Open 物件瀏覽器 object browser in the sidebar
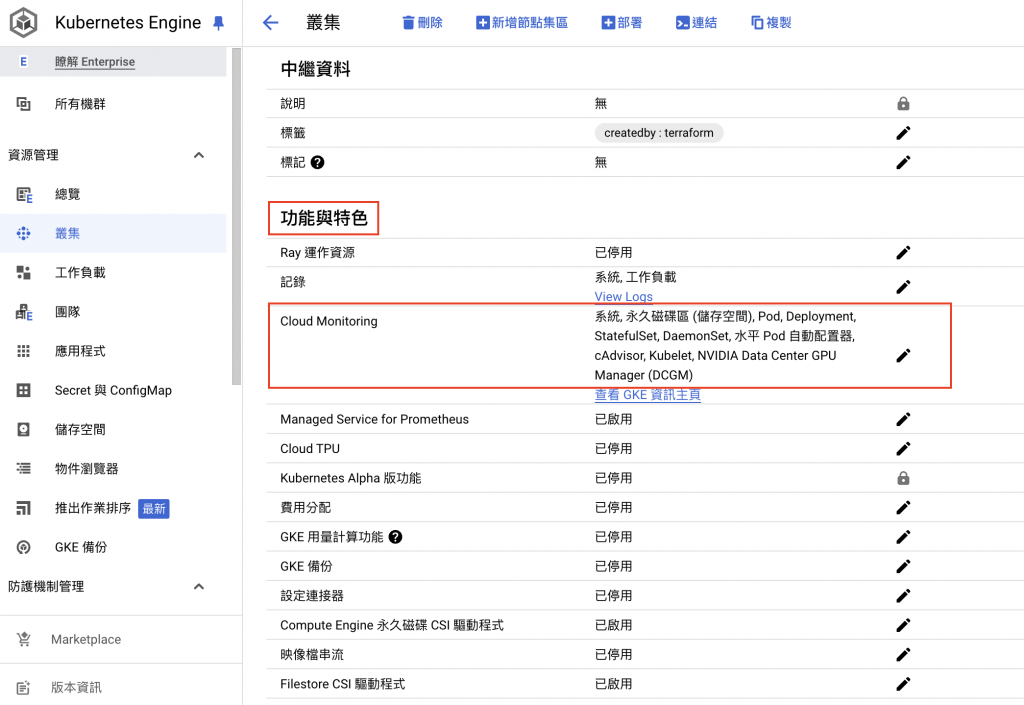The image size is (1024, 705). [113, 468]
